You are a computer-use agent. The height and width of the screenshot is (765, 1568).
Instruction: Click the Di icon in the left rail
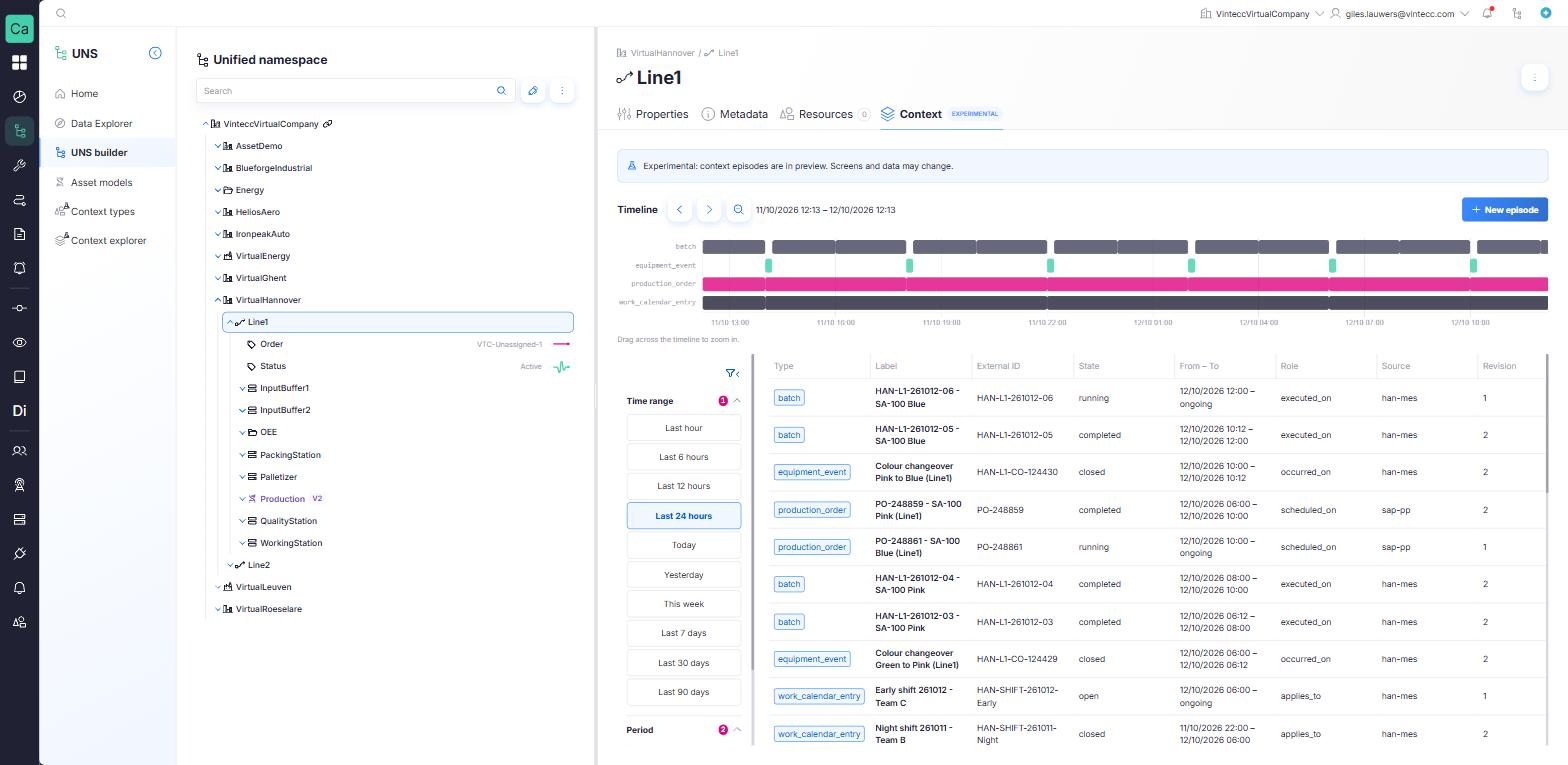19,411
